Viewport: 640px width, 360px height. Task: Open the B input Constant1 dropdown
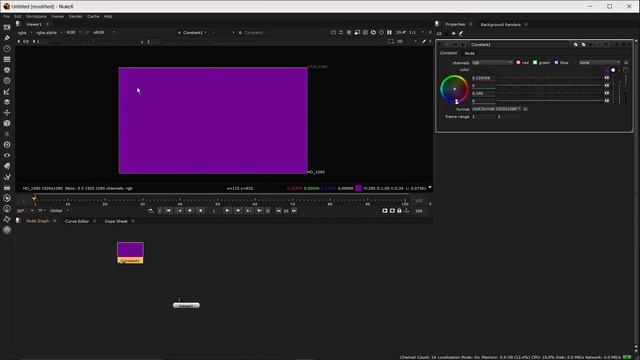click(253, 33)
